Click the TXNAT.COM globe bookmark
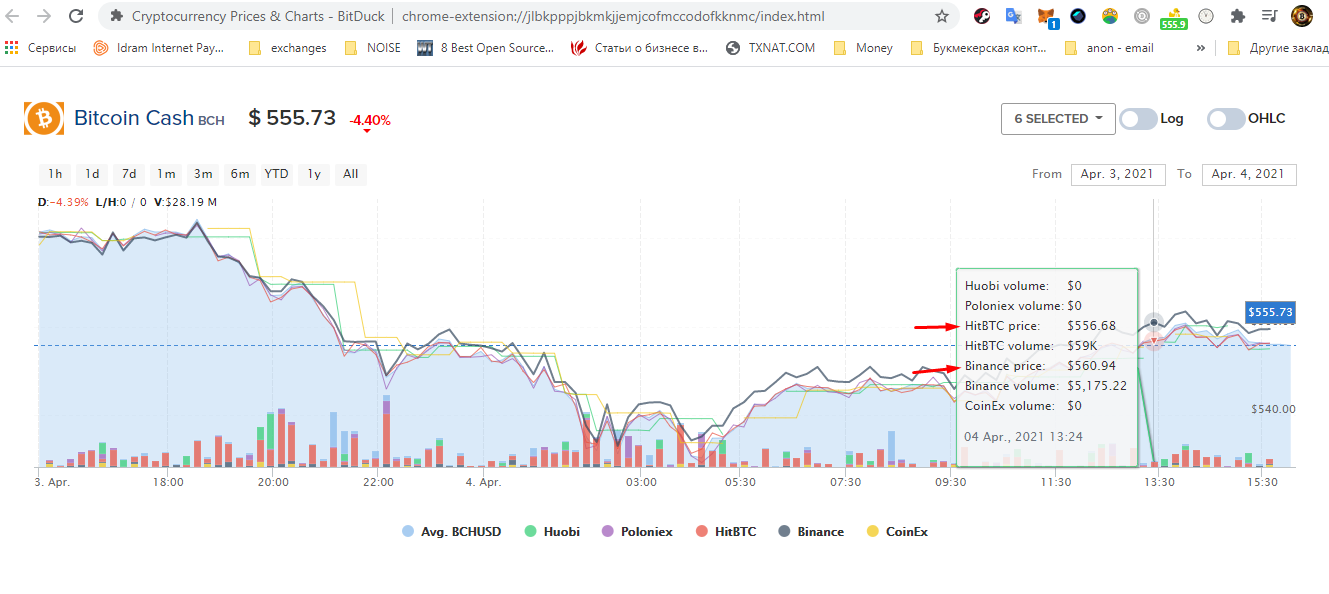 coord(770,47)
